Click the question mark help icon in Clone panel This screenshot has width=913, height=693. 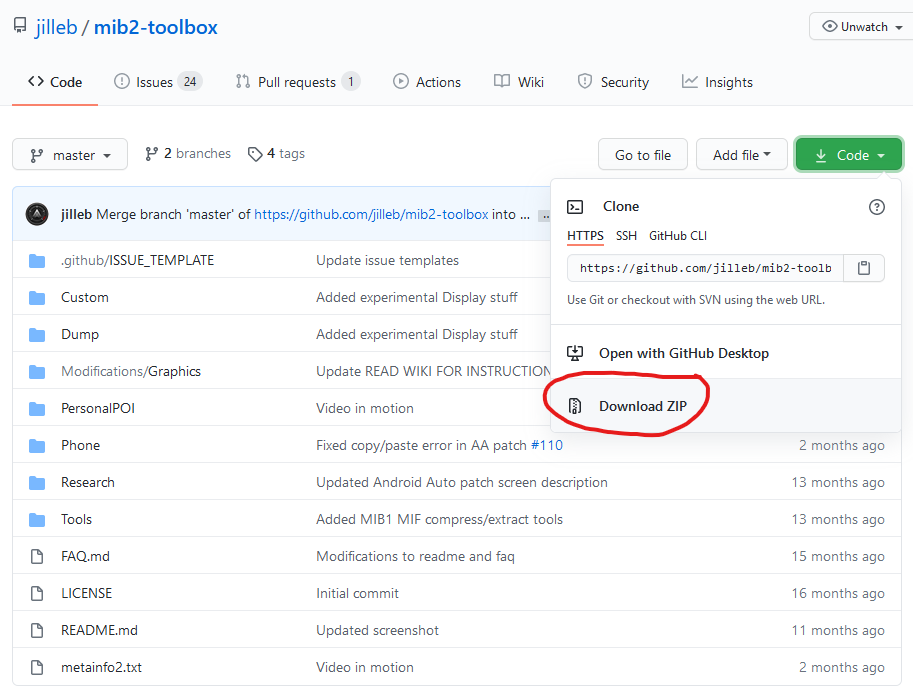(x=877, y=207)
